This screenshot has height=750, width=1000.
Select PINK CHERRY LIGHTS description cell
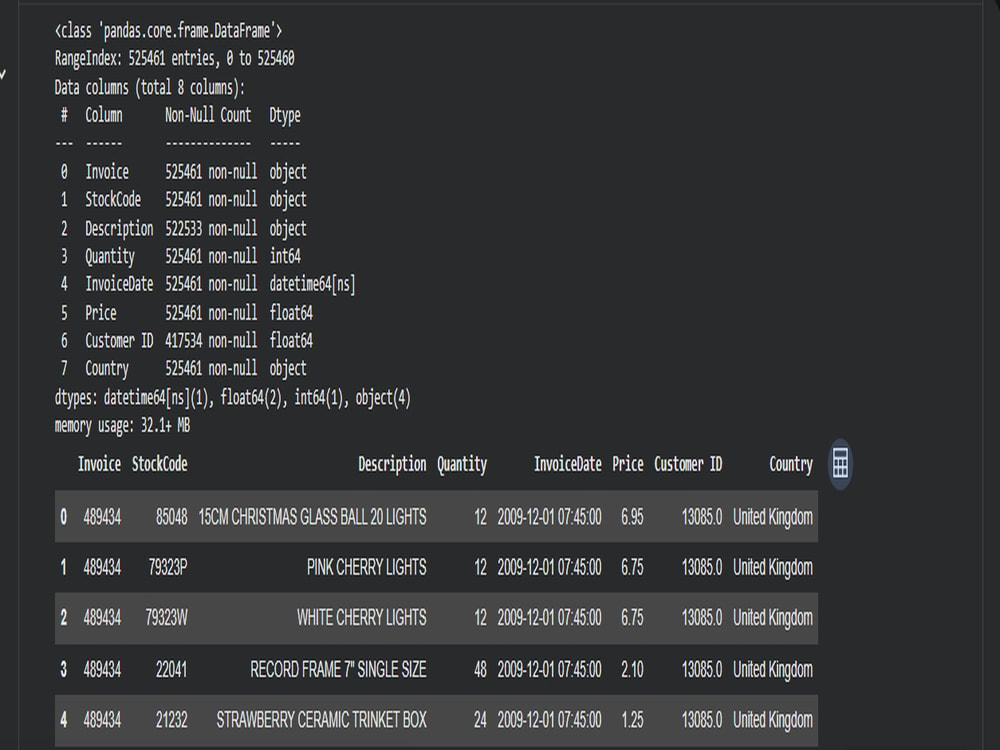[367, 568]
